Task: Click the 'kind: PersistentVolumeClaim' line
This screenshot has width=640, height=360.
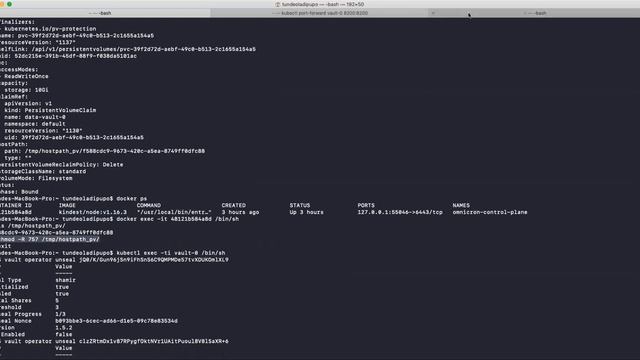Action: (x=50, y=110)
